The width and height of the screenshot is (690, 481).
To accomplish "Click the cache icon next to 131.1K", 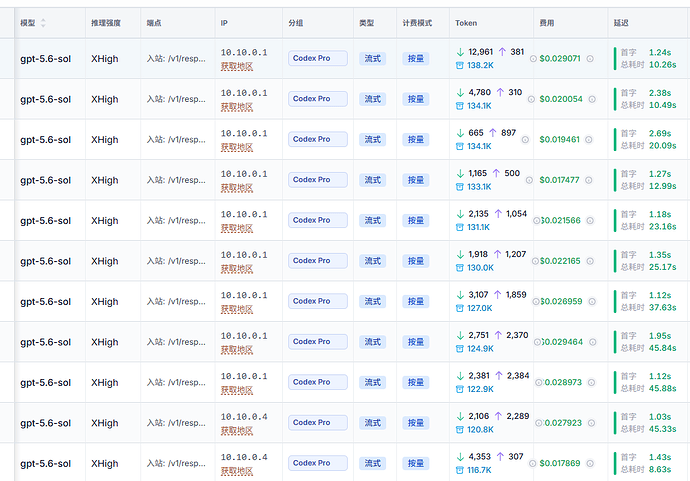I will [x=459, y=228].
